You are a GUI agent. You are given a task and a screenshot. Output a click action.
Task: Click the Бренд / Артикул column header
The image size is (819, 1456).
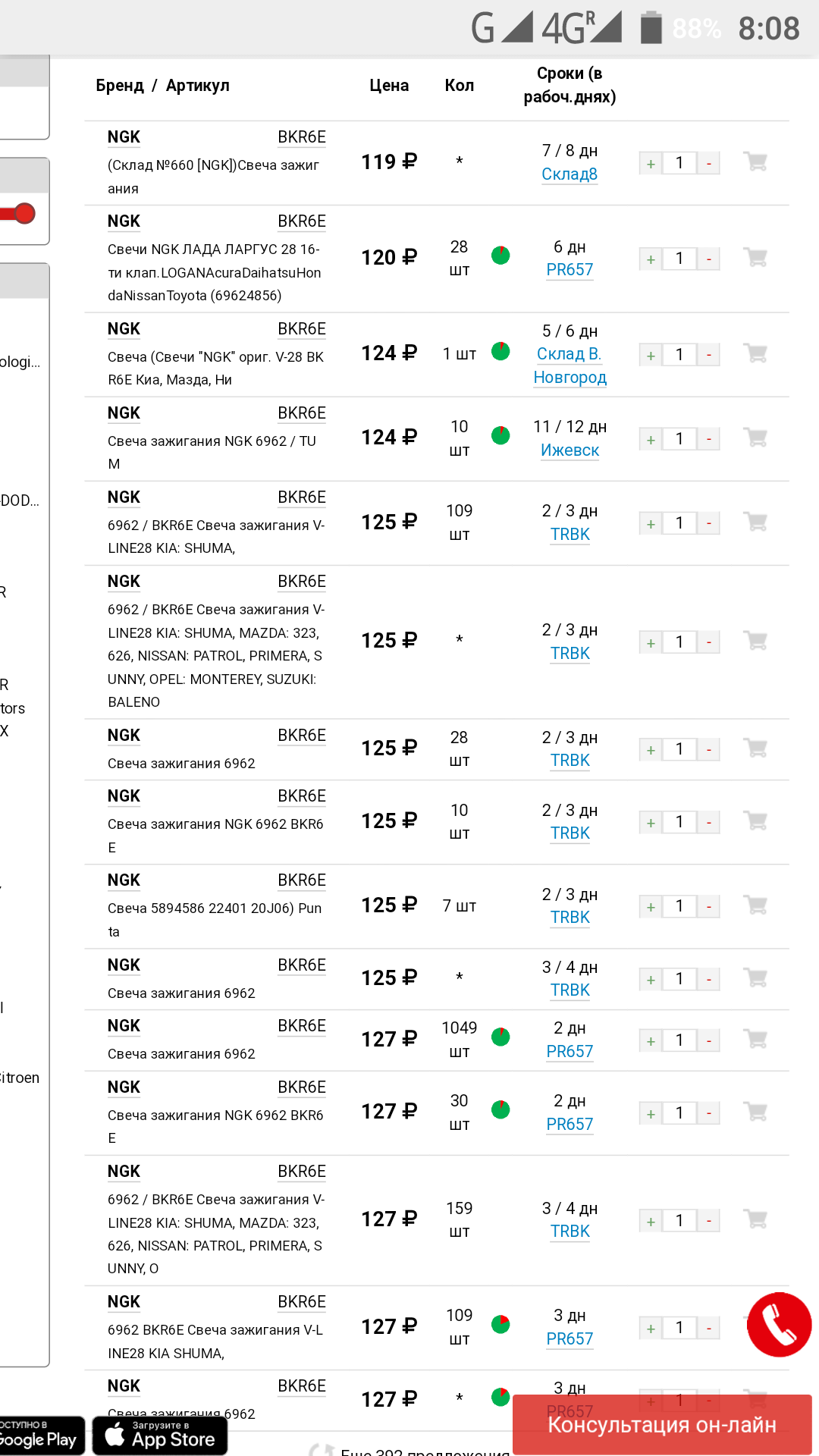click(x=162, y=86)
